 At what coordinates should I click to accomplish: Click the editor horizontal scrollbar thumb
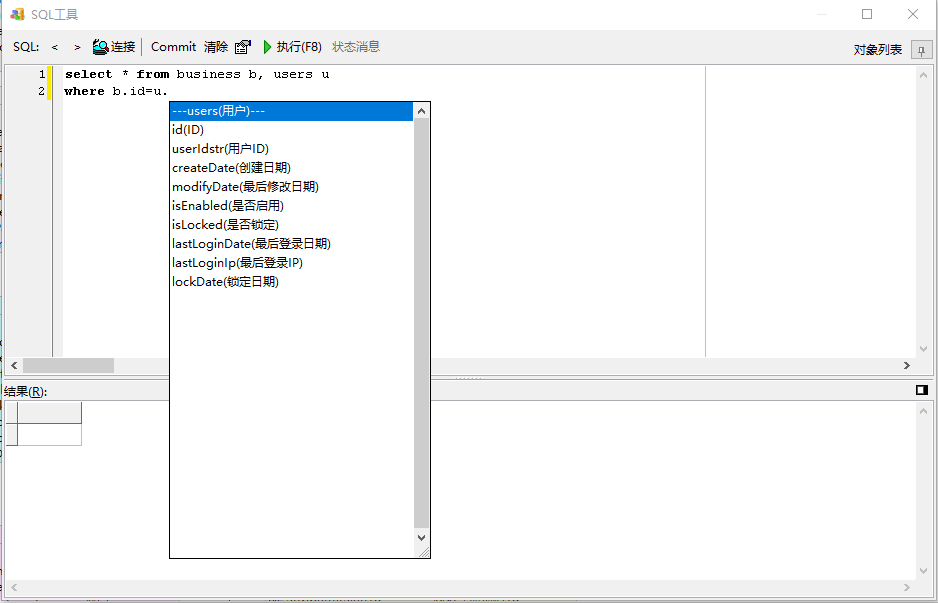[x=68, y=365]
